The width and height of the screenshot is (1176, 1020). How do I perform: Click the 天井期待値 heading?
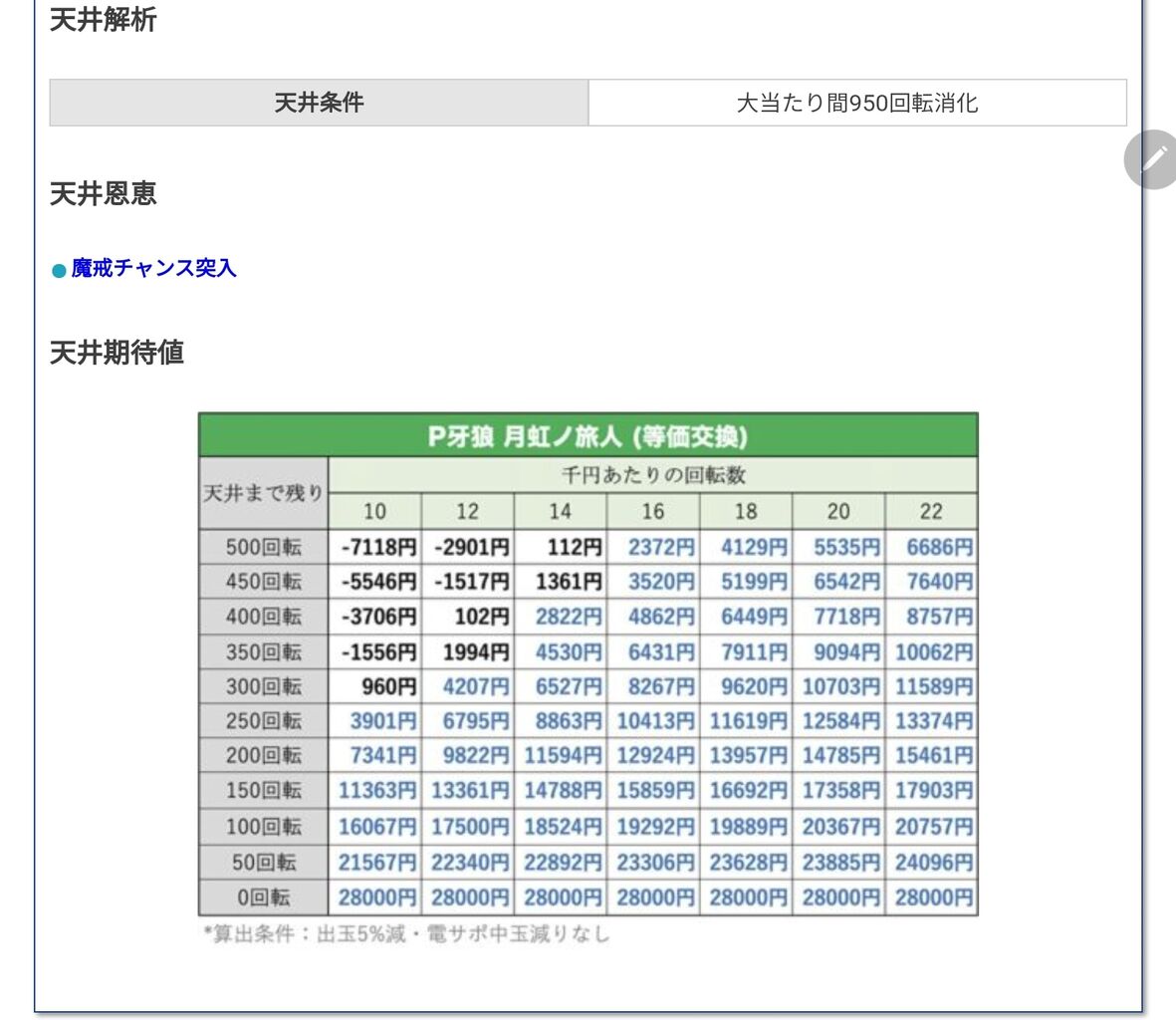pos(117,352)
